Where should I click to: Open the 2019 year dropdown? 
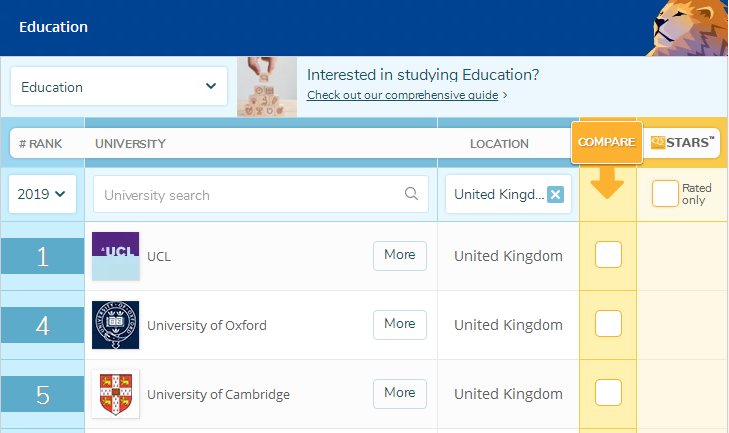point(41,194)
